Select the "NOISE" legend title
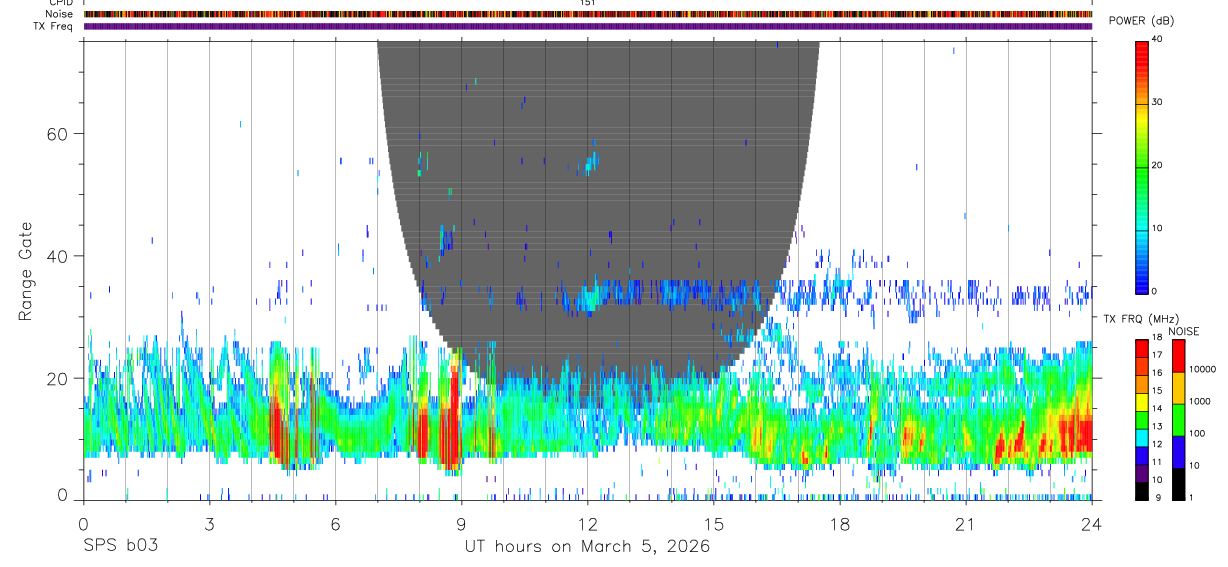This screenshot has width=1228, height=567. (1183, 331)
